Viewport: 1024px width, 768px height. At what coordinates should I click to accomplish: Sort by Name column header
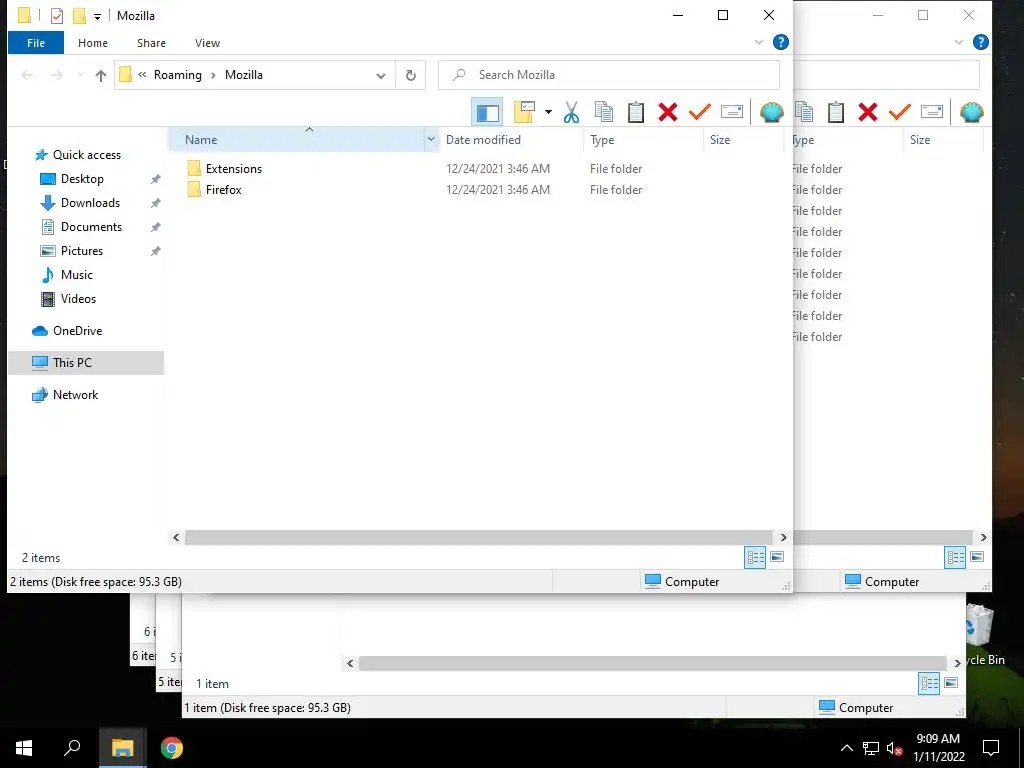(x=297, y=140)
